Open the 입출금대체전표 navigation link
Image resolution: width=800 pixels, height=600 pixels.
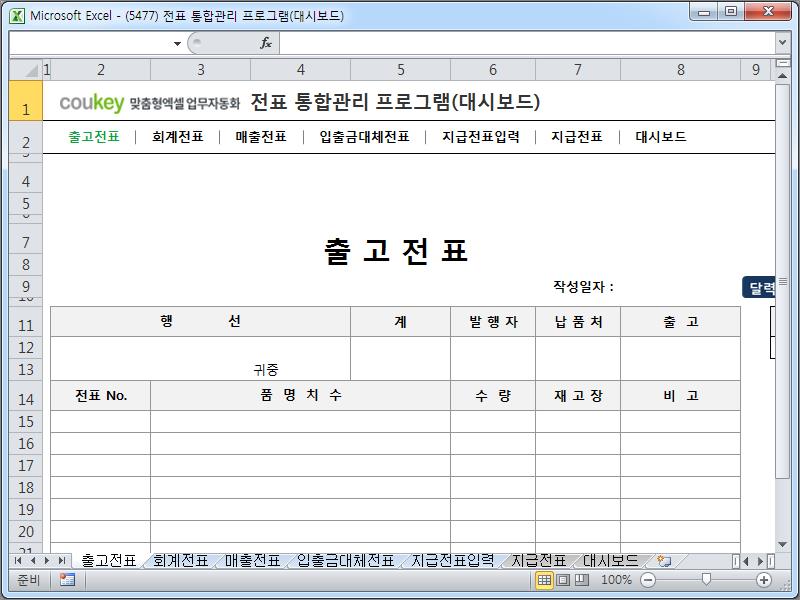point(364,137)
